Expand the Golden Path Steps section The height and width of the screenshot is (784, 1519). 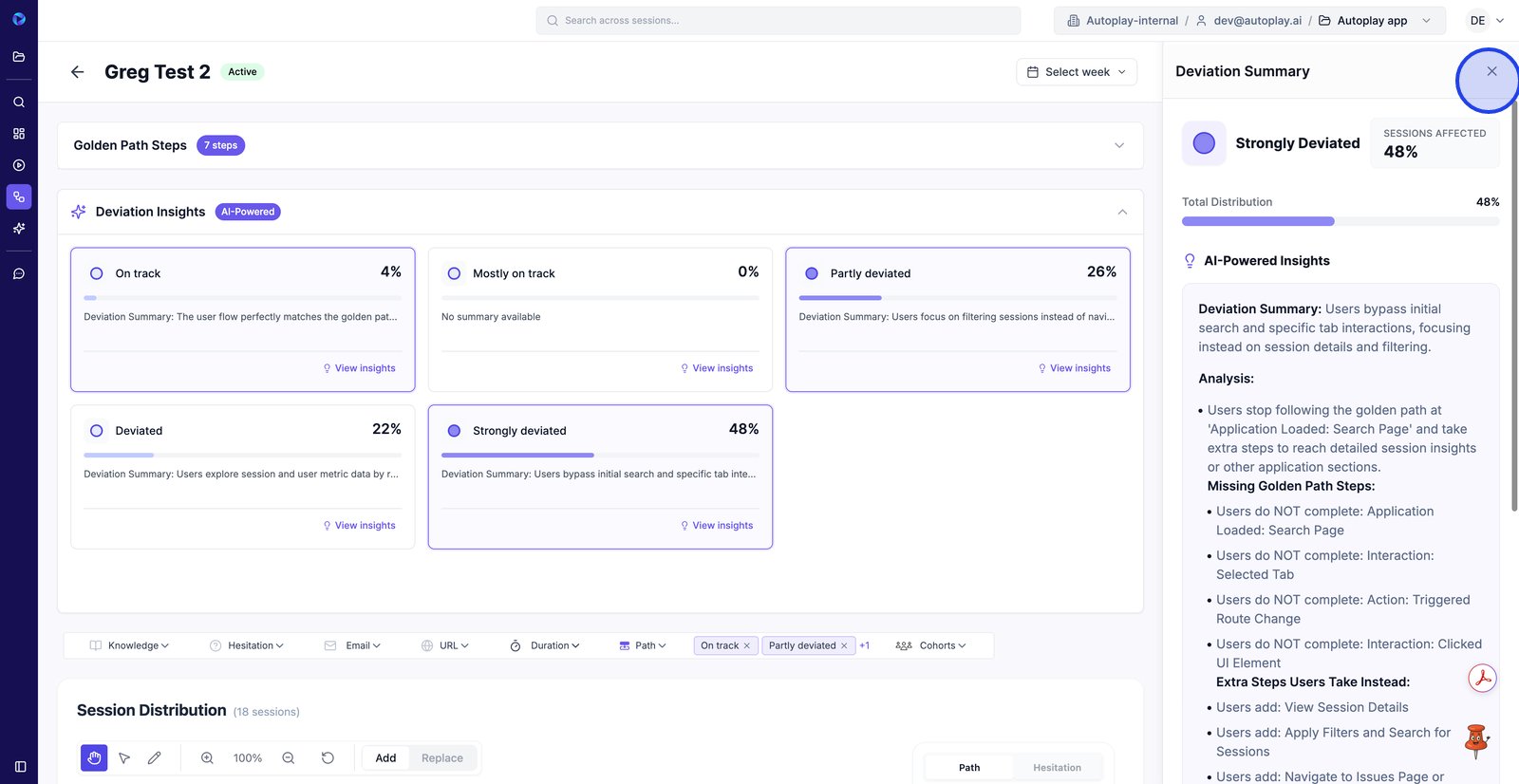[1119, 145]
